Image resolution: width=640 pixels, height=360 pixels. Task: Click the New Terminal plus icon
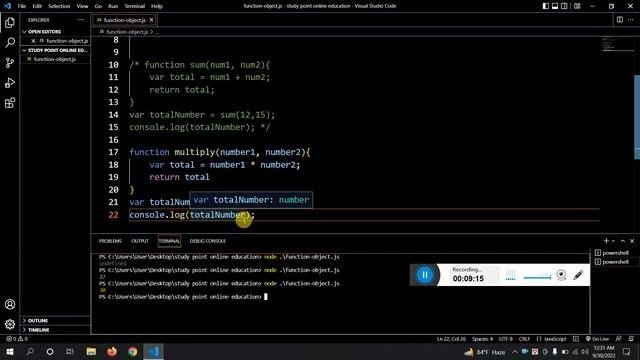click(606, 241)
